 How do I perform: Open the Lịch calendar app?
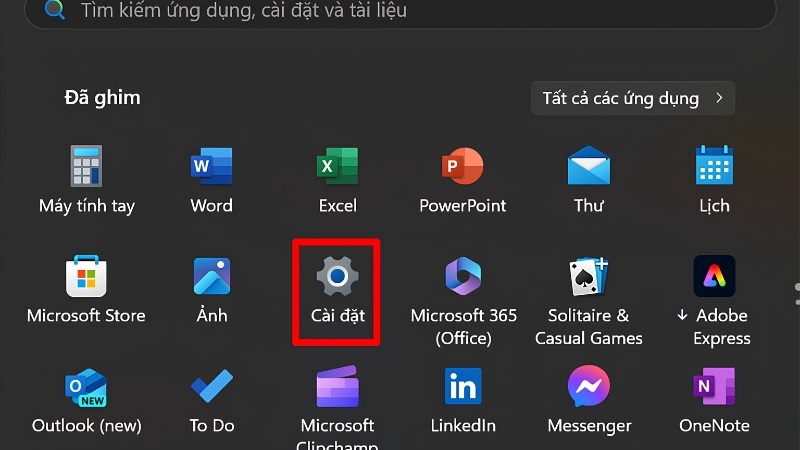tap(714, 180)
